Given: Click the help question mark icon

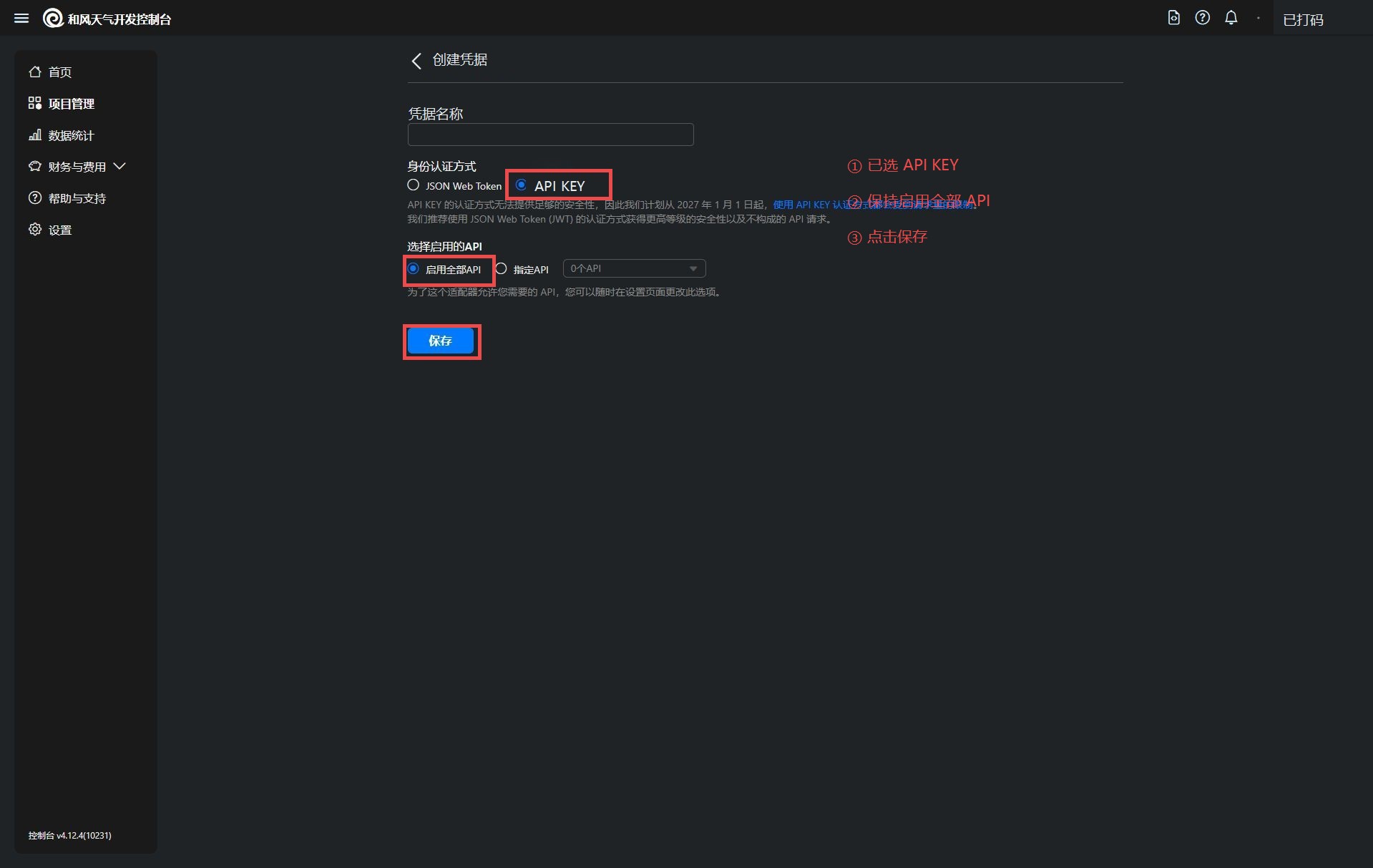Looking at the screenshot, I should point(1202,18).
